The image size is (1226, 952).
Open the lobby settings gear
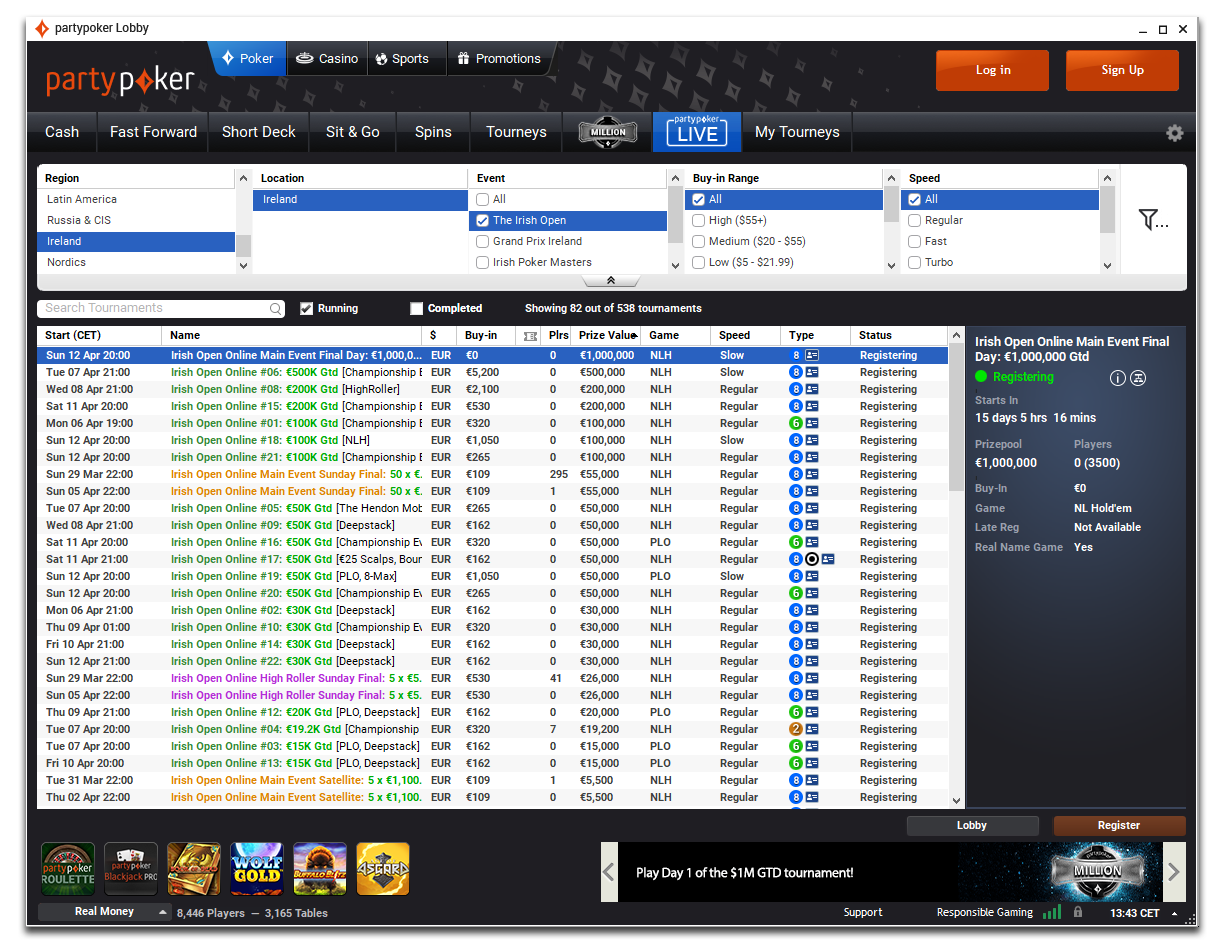click(x=1174, y=133)
